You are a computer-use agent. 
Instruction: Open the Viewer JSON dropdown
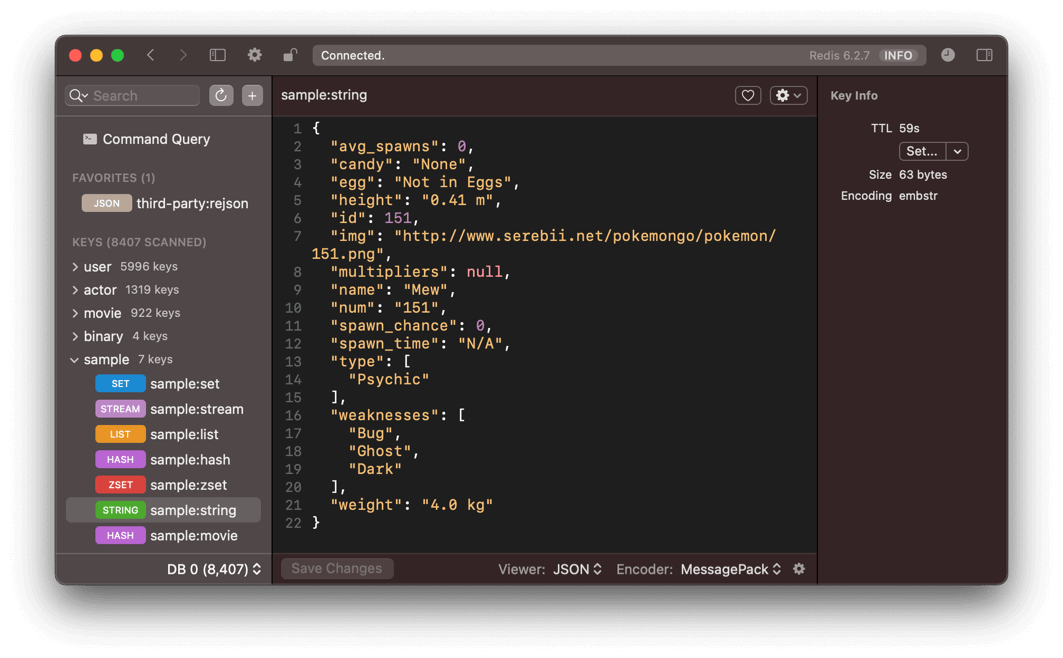click(x=578, y=569)
